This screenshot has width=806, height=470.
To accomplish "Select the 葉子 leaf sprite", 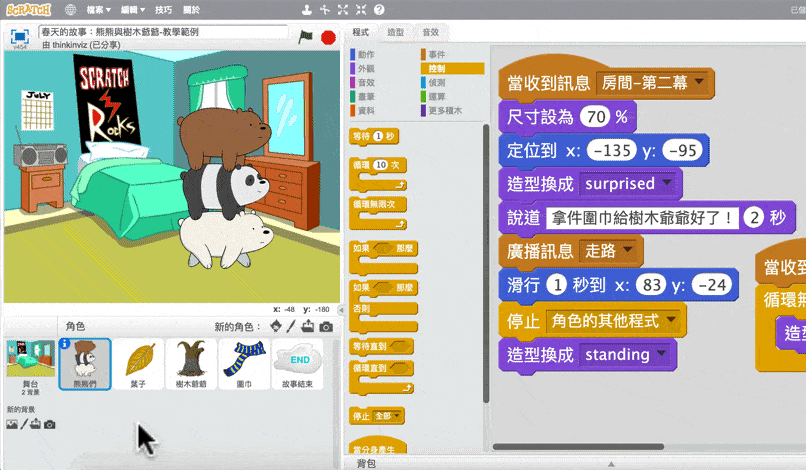I will pyautogui.click(x=138, y=364).
